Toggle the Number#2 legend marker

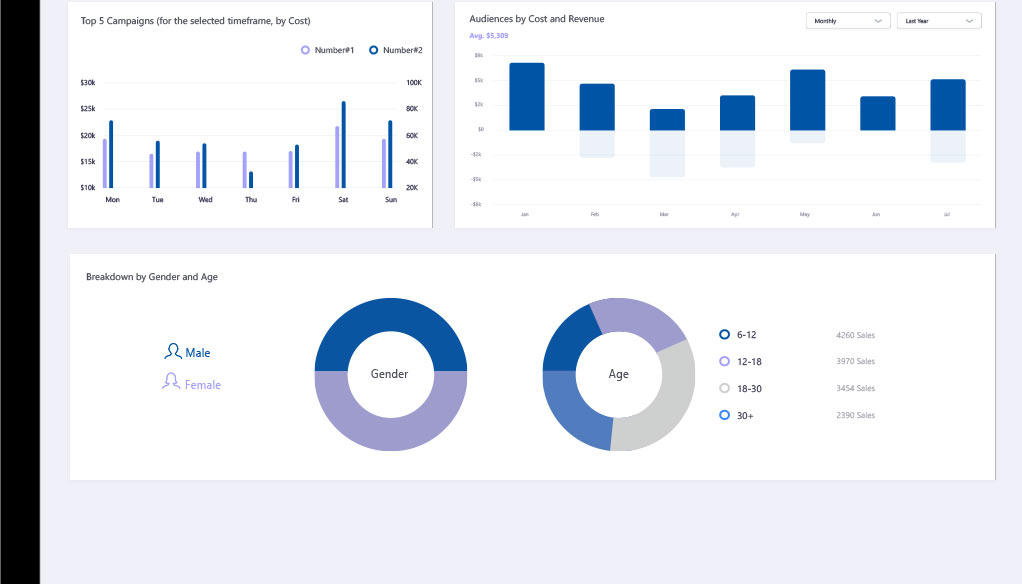pos(373,50)
